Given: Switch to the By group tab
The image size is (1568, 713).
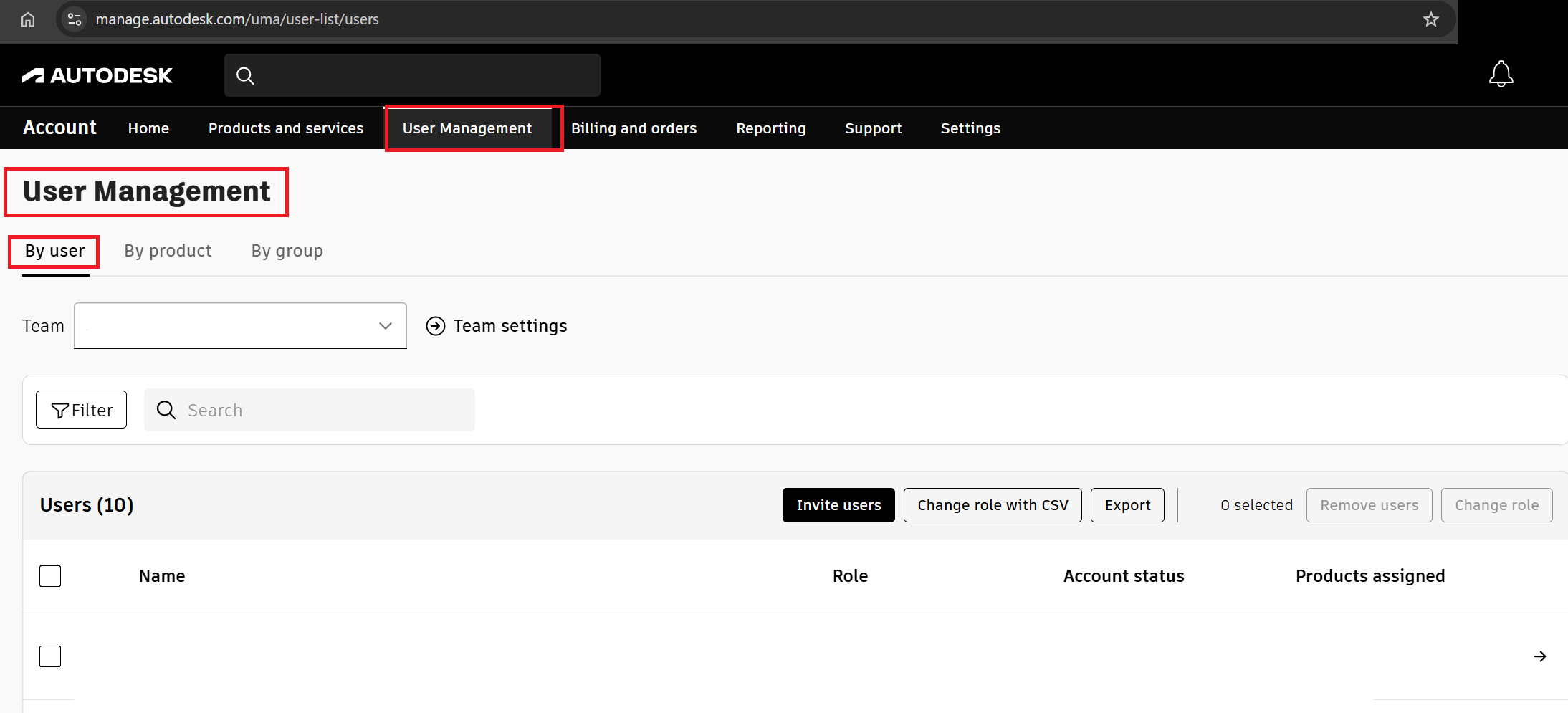Looking at the screenshot, I should coord(287,251).
